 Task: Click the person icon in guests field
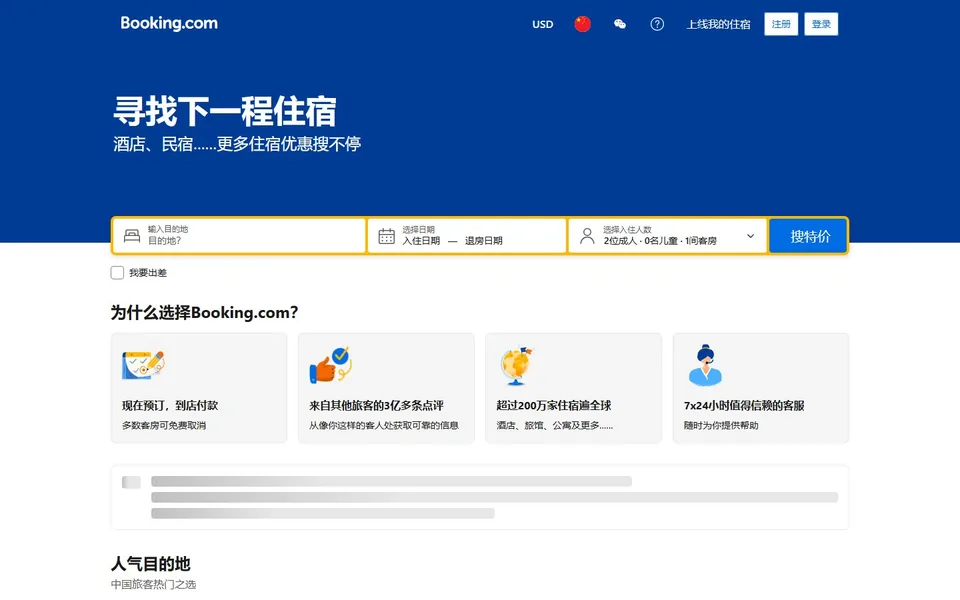587,236
